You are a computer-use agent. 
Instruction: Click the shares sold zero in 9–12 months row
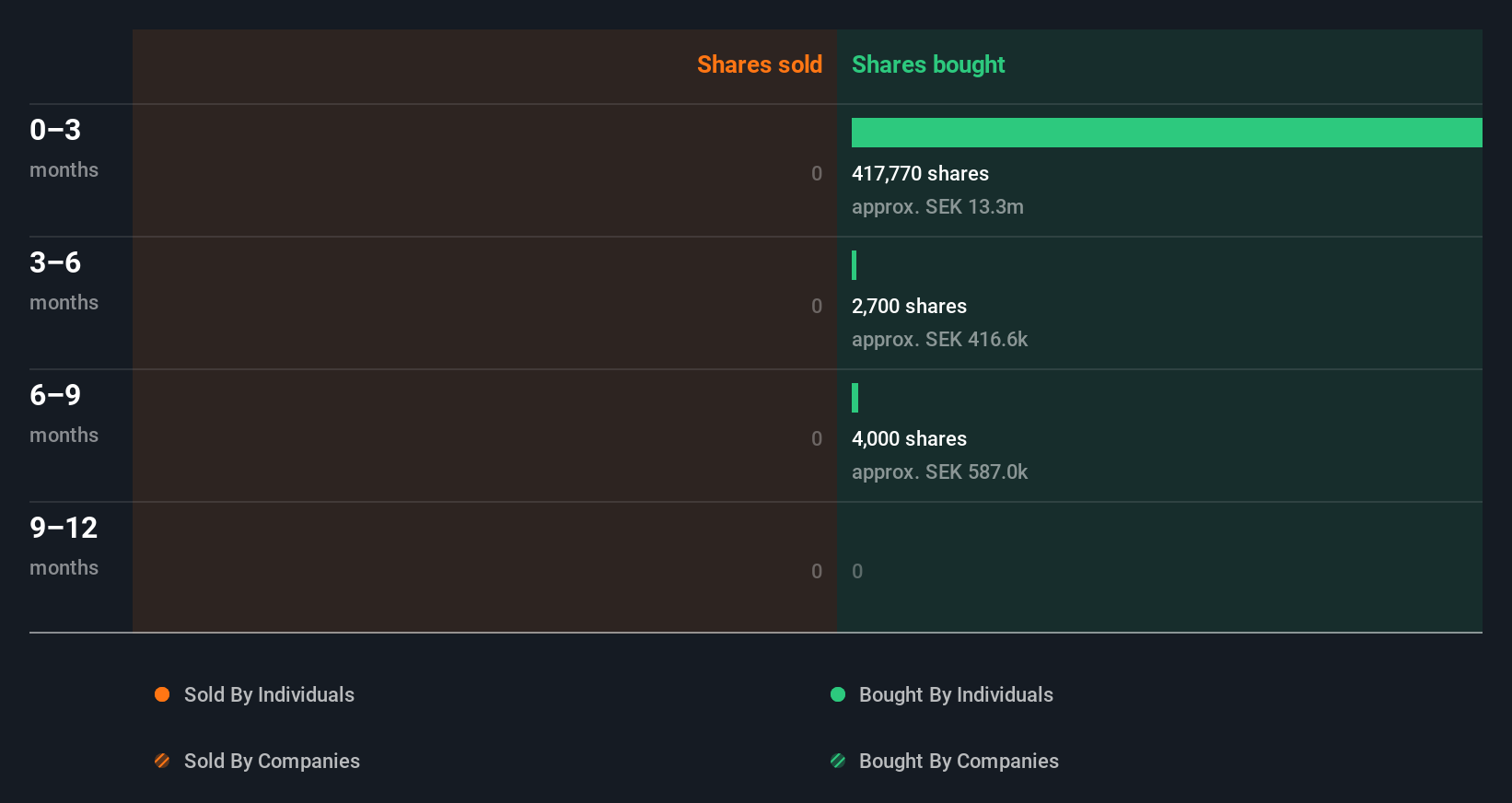point(817,571)
